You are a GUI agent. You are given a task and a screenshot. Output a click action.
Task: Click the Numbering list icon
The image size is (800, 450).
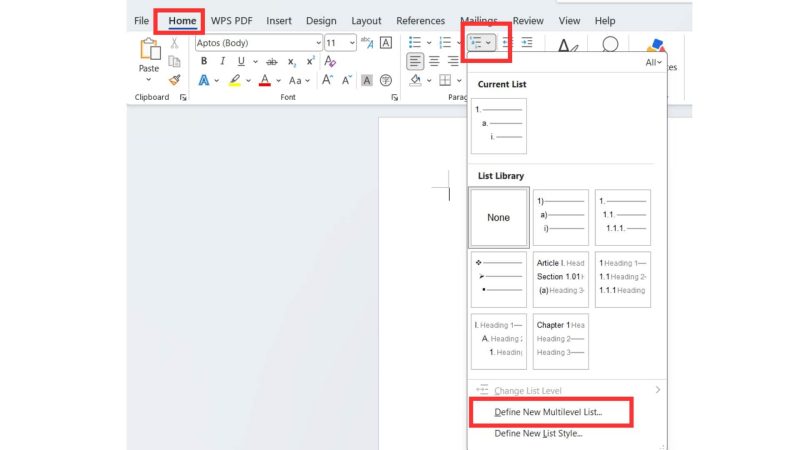point(445,42)
